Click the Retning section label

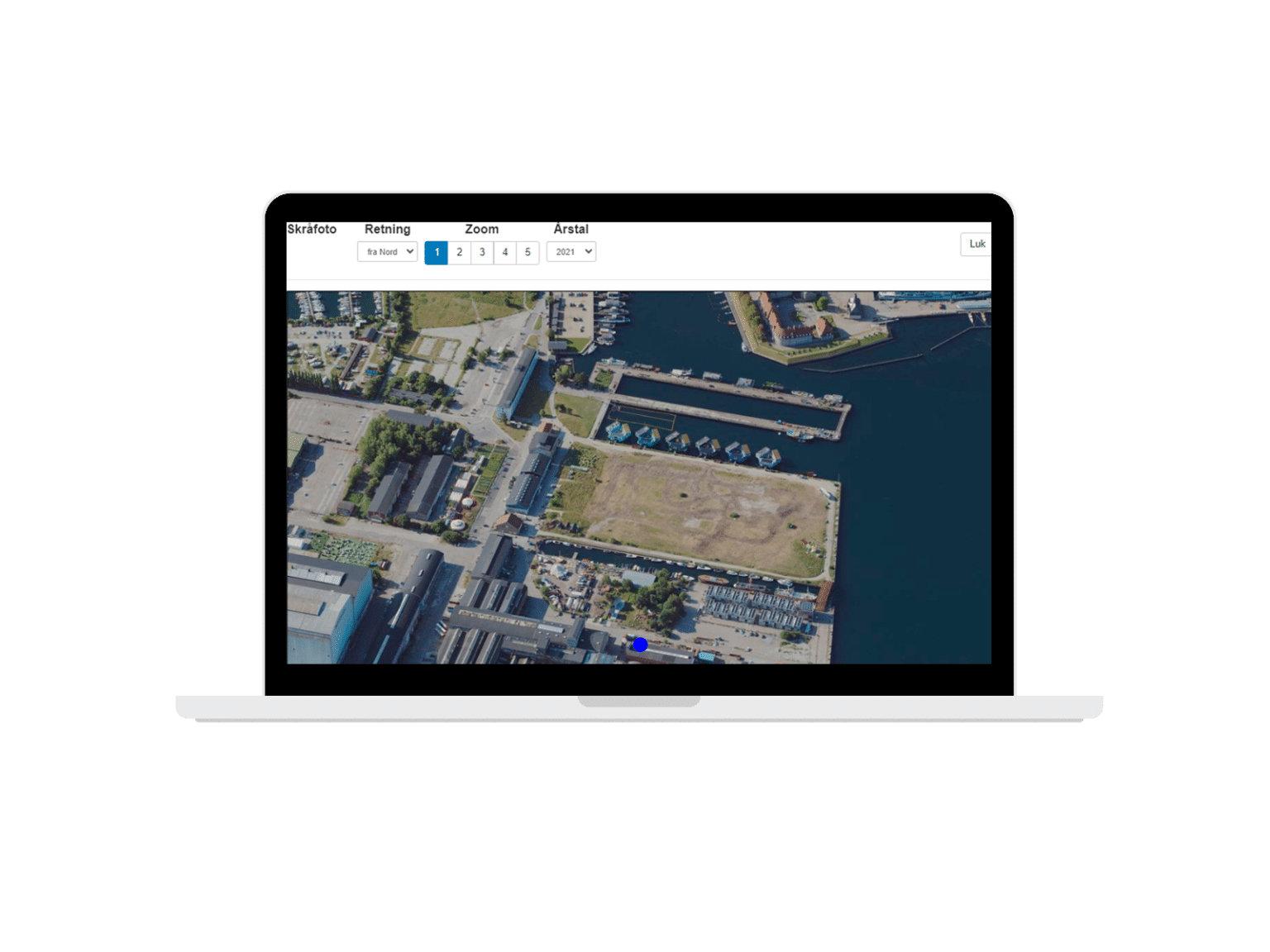pos(388,229)
